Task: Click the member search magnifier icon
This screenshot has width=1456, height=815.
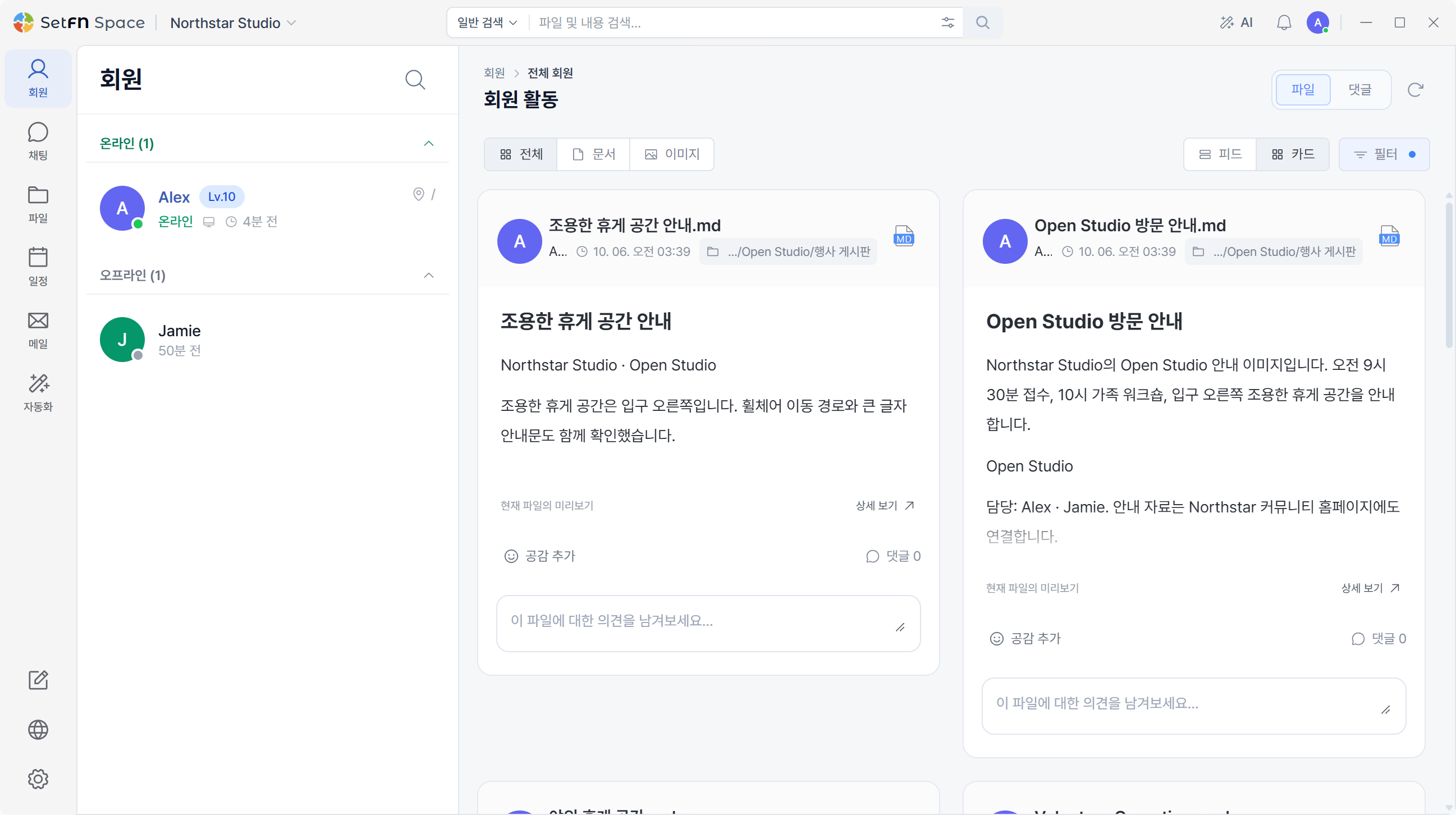Action: click(x=415, y=80)
